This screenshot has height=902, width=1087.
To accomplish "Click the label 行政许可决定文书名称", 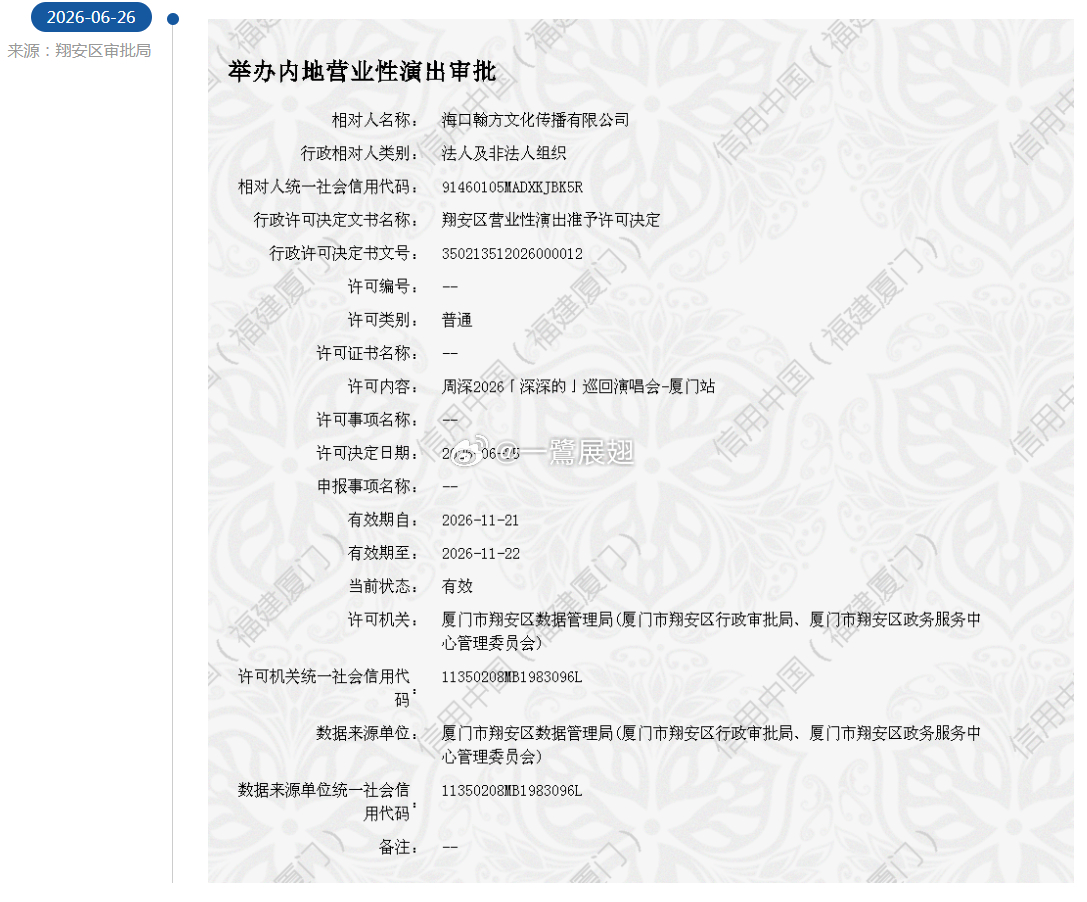I will (x=336, y=220).
